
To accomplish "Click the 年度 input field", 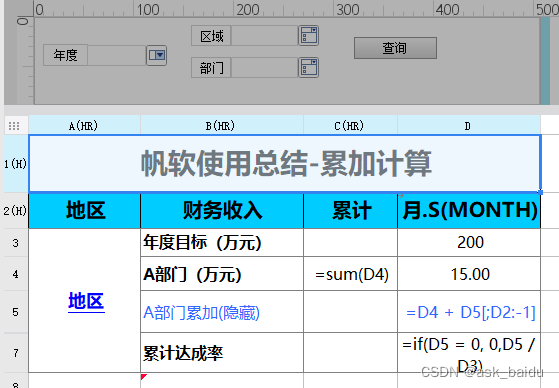I will pyautogui.click(x=117, y=55).
